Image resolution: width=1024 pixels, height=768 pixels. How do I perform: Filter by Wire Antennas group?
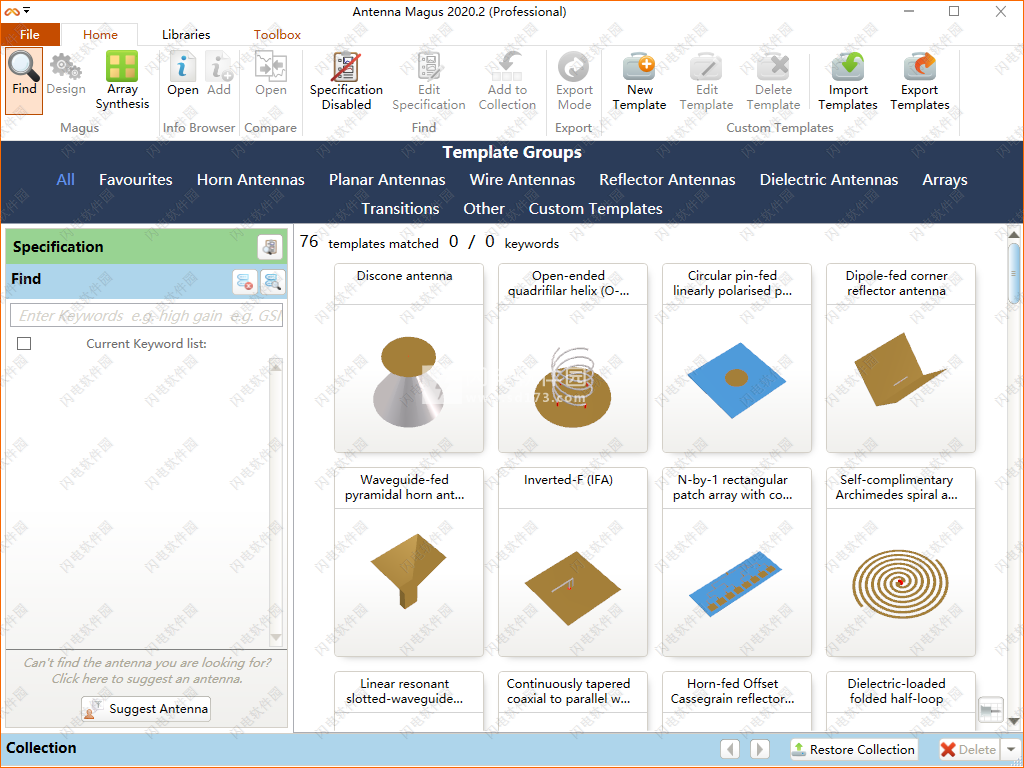point(522,180)
